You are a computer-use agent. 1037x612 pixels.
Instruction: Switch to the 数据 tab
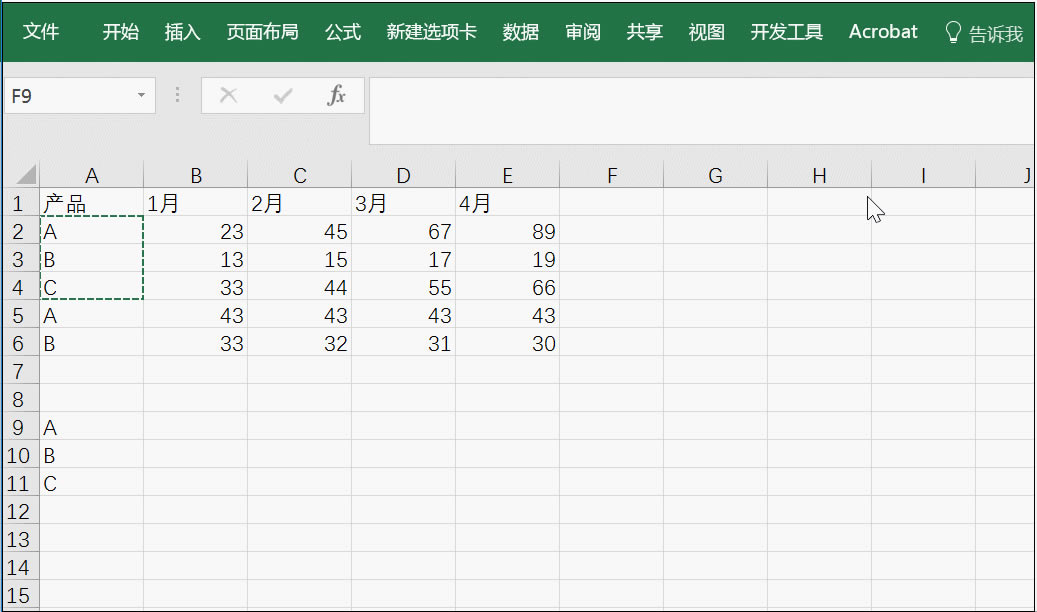(x=520, y=32)
